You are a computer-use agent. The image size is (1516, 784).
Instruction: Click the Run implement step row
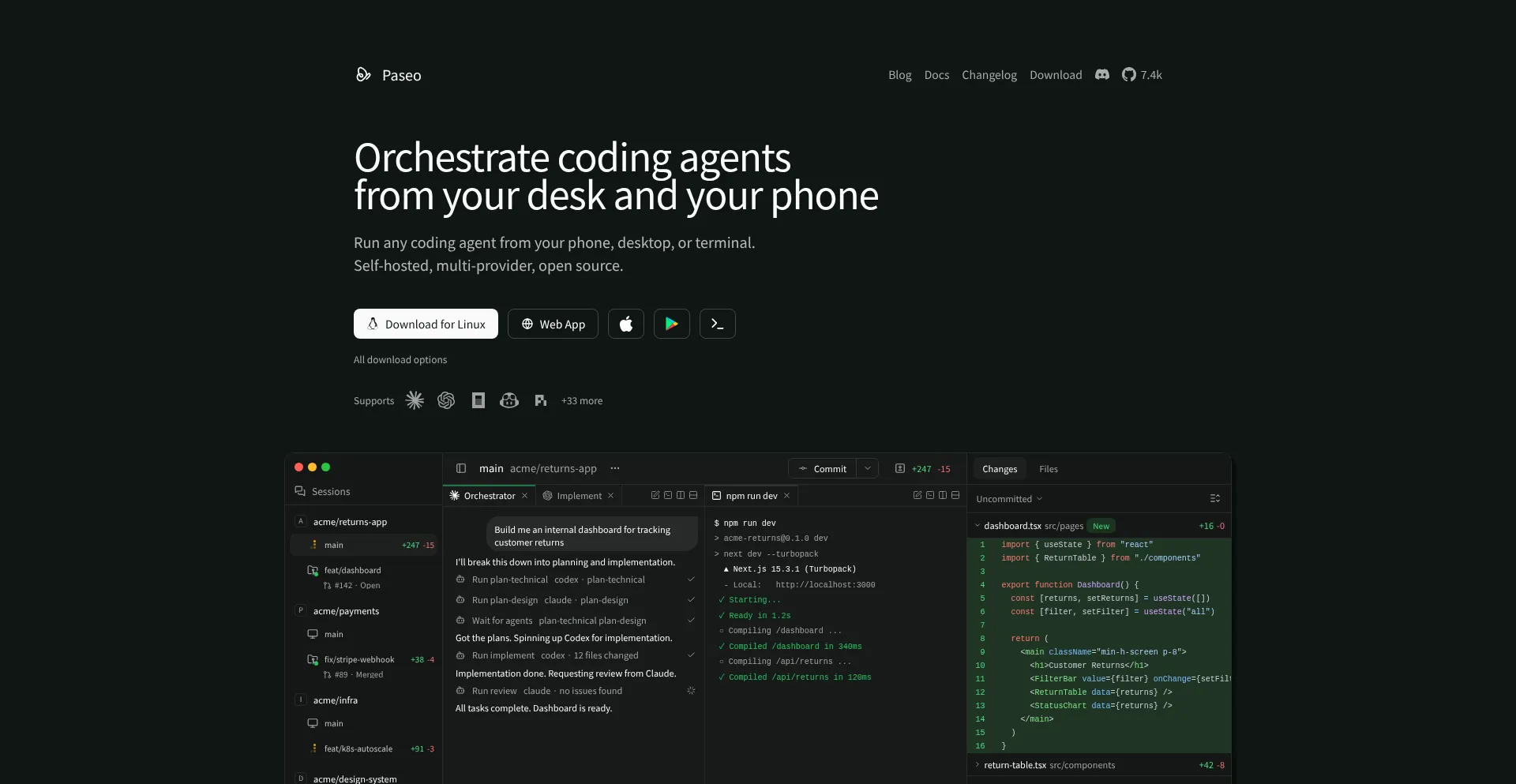(576, 655)
